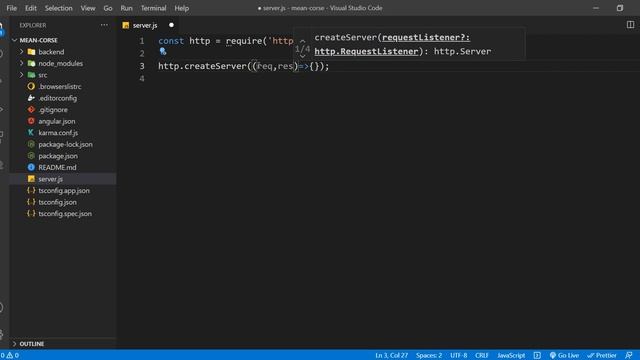Click the .gitignore git icon
The image size is (640, 360).
(31, 109)
